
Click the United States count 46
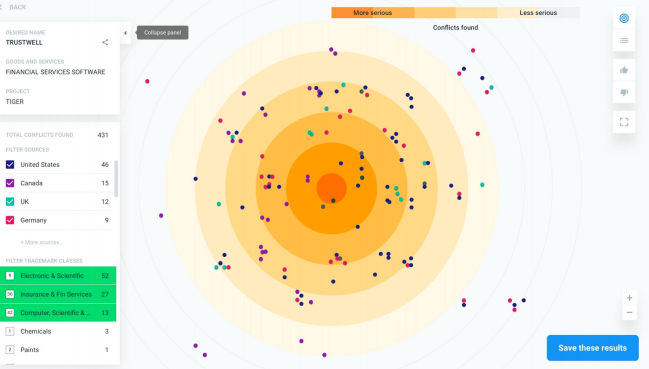[x=105, y=165]
